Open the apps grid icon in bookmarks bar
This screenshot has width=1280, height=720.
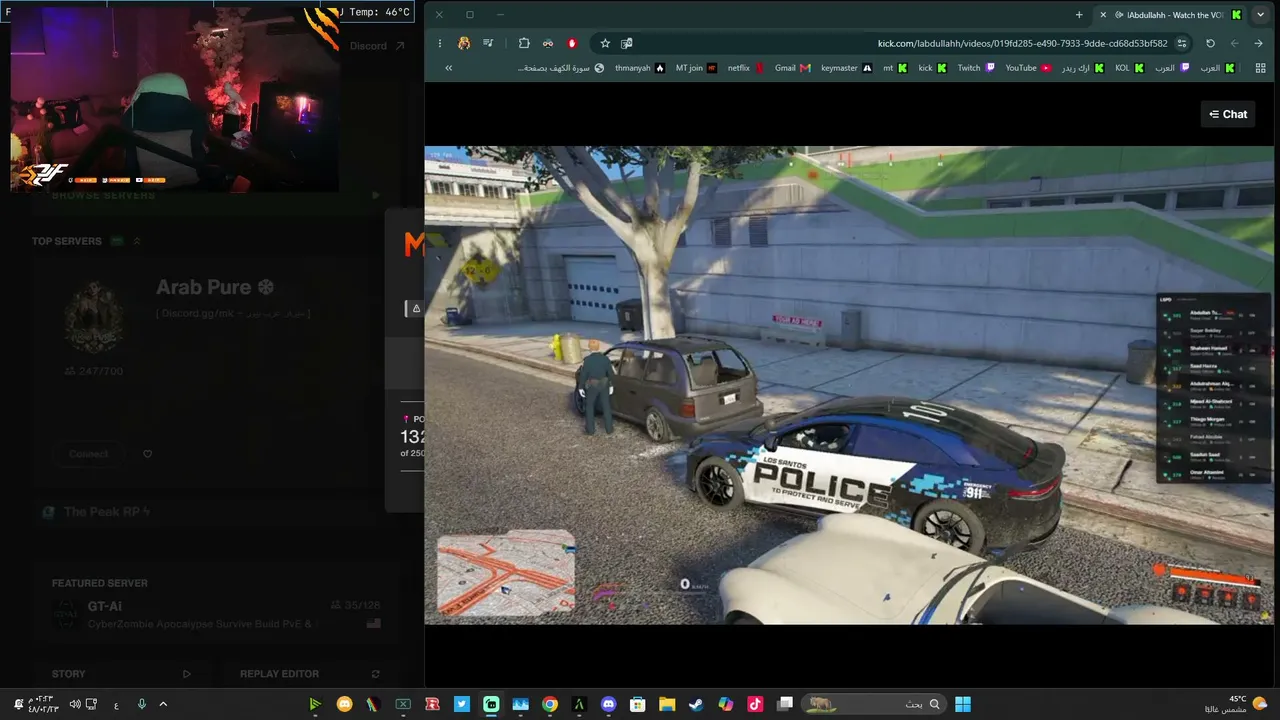pyautogui.click(x=1259, y=68)
